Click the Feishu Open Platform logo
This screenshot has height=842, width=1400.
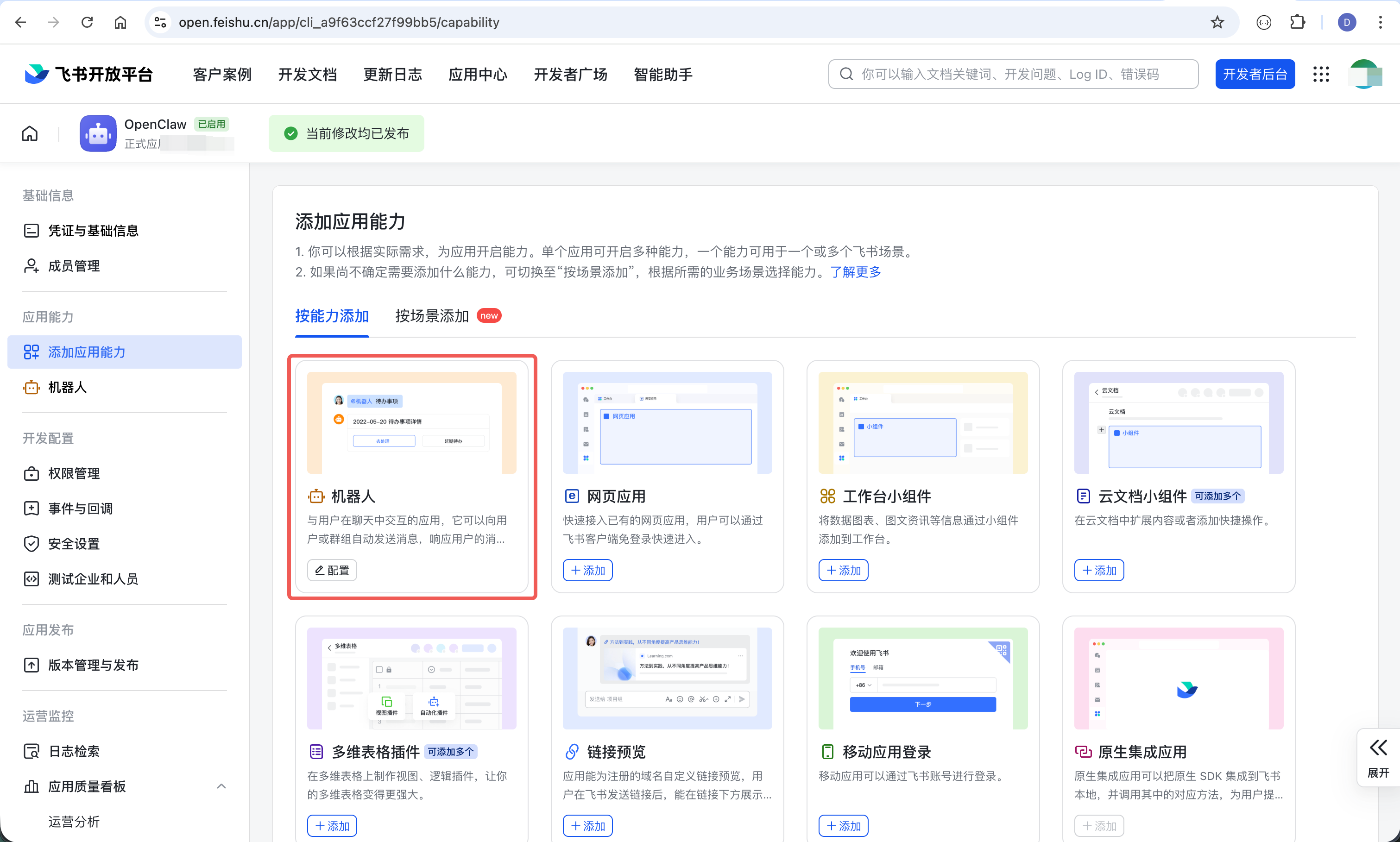89,74
